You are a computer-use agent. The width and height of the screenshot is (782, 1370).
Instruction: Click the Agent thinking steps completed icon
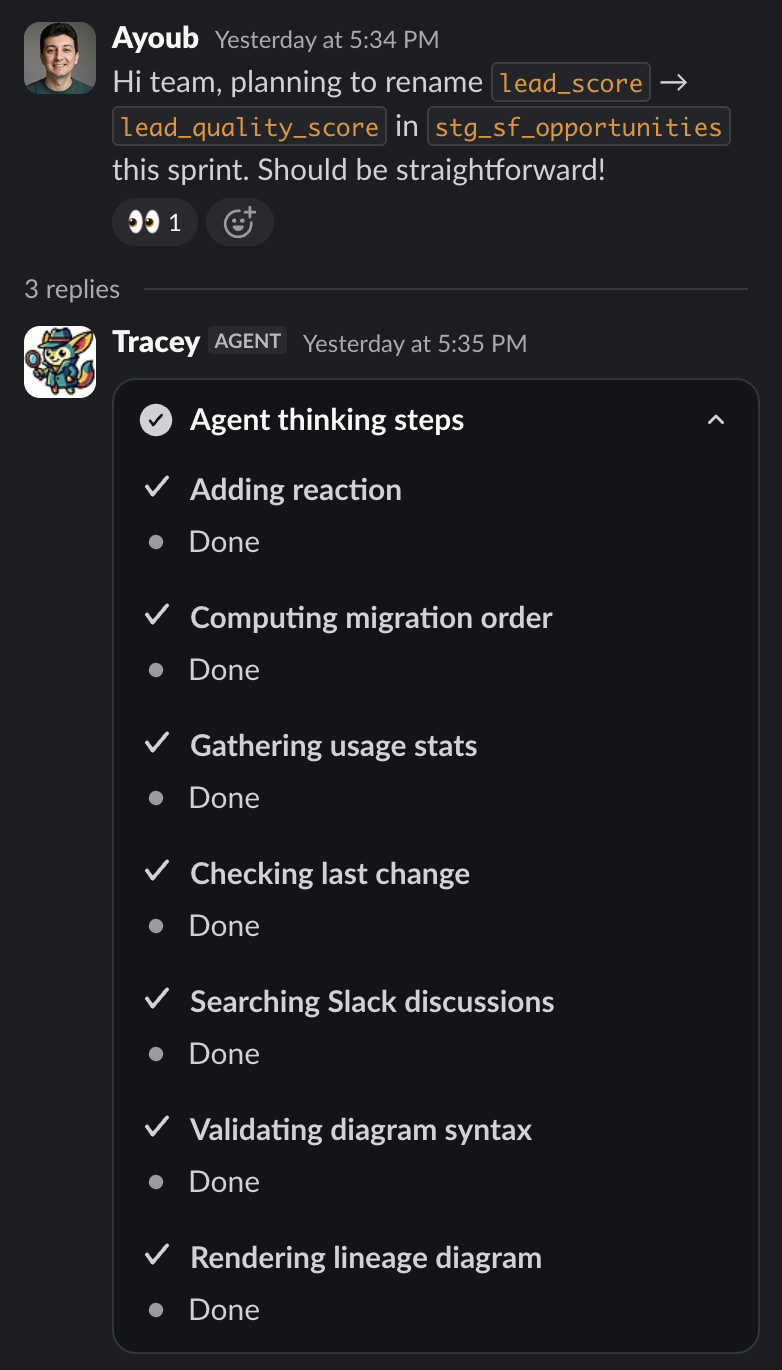point(155,420)
